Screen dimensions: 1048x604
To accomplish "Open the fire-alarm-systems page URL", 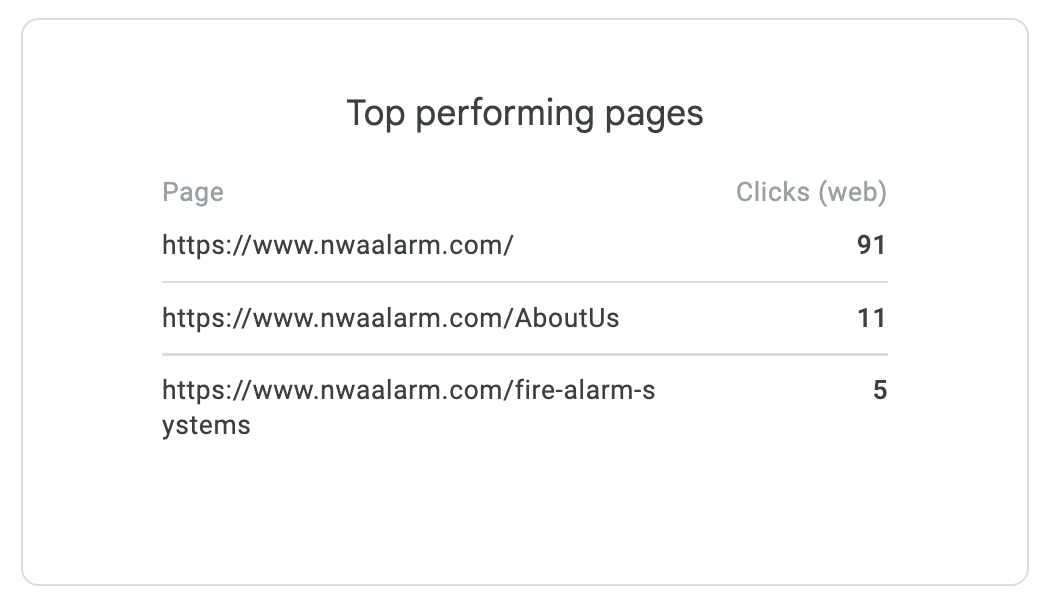I will coord(408,389).
